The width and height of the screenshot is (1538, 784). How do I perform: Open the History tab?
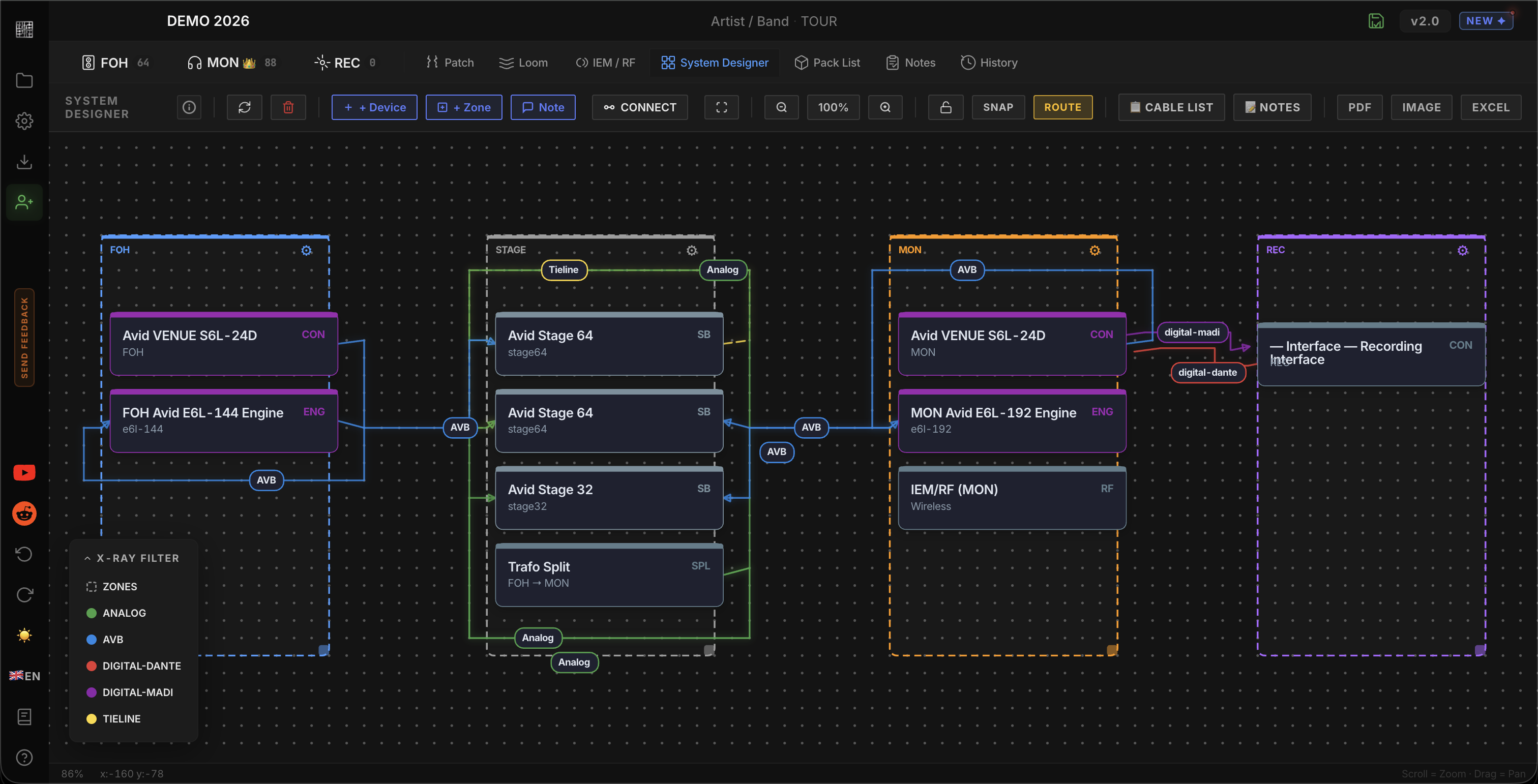[989, 63]
